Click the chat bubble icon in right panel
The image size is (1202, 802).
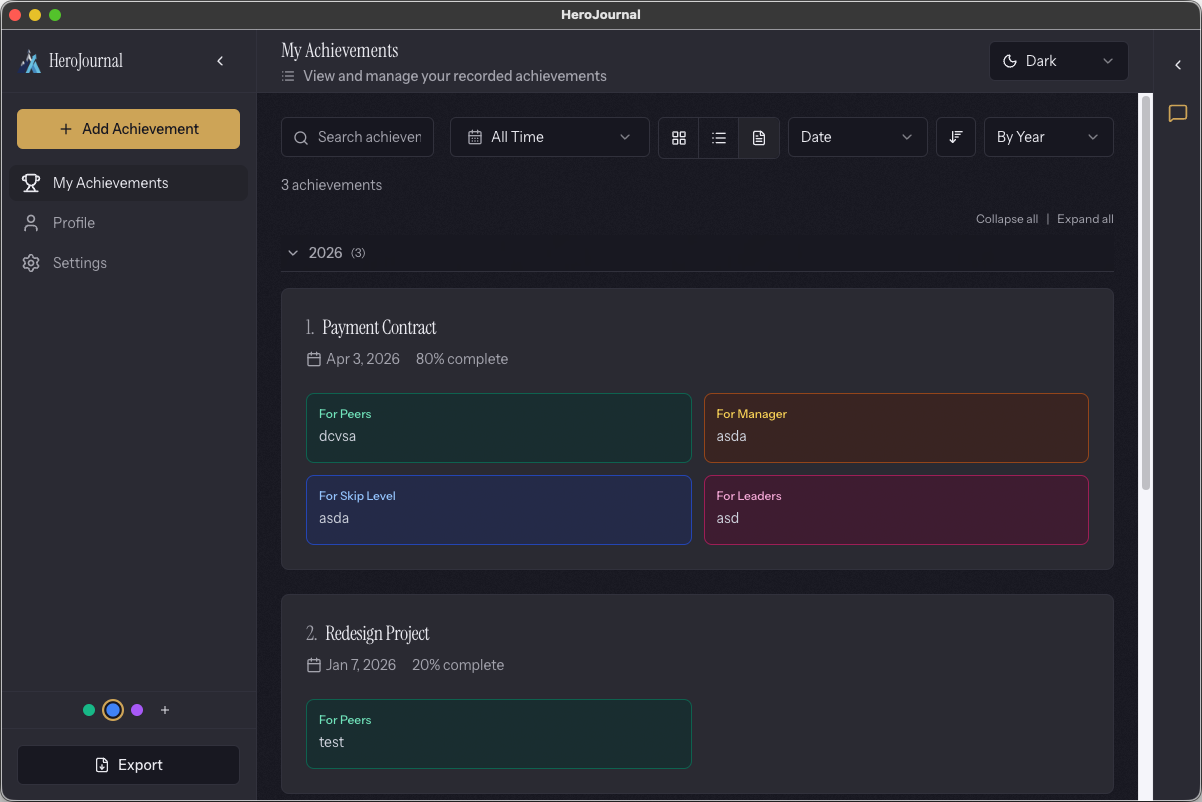click(x=1177, y=113)
